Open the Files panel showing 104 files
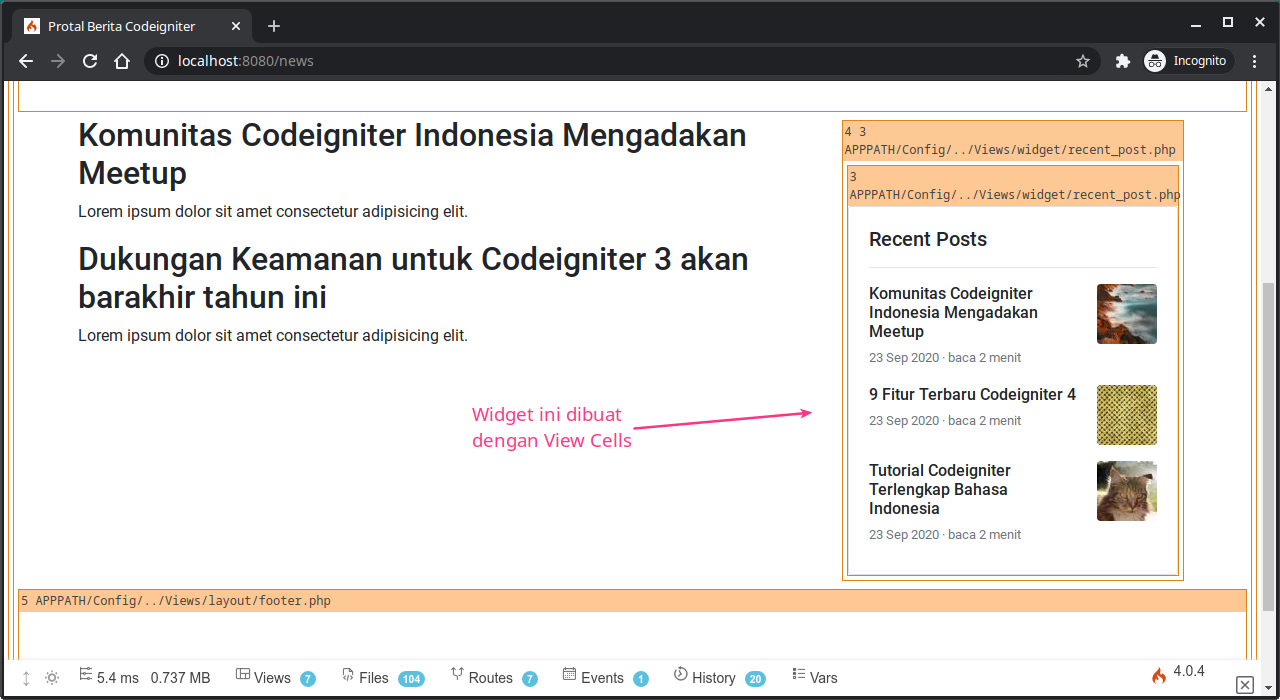1280x700 pixels. click(371, 677)
